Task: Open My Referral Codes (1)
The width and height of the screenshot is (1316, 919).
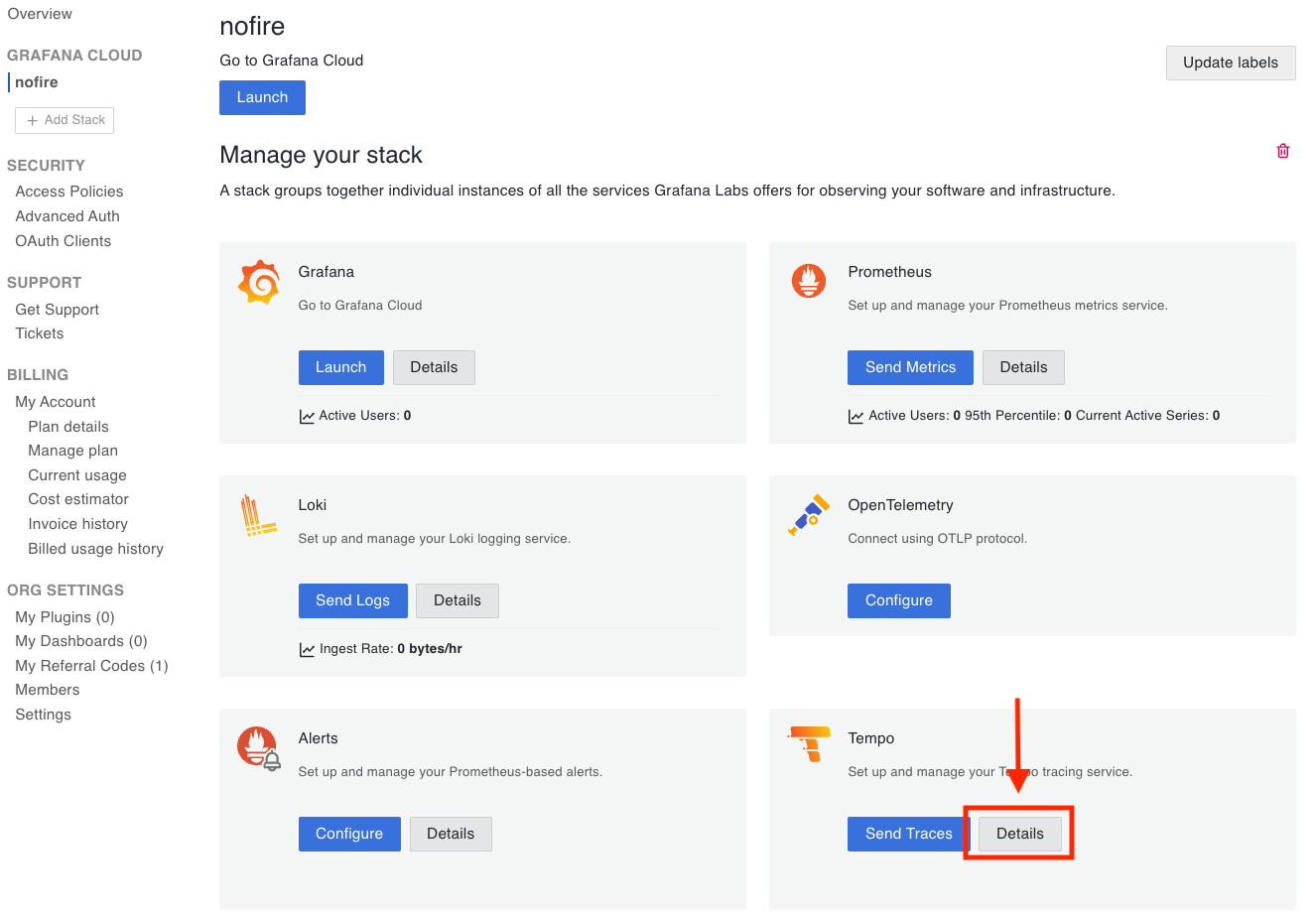Action: coord(92,666)
